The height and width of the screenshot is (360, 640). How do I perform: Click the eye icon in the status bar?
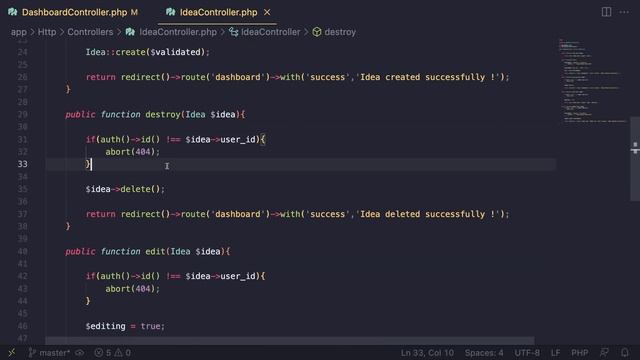click(x=80, y=353)
